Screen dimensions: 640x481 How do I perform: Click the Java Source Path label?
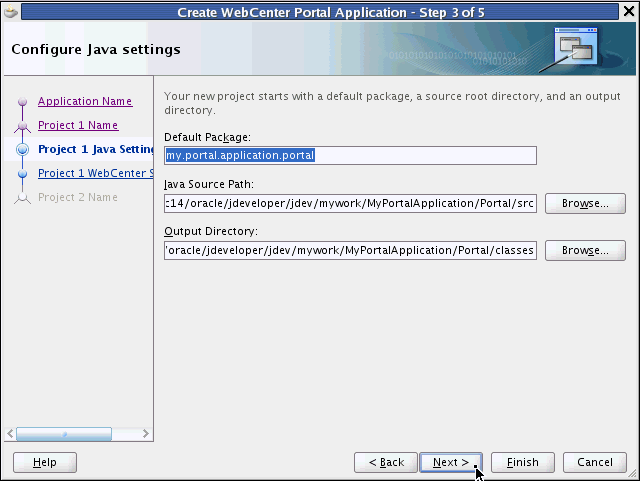[209, 184]
